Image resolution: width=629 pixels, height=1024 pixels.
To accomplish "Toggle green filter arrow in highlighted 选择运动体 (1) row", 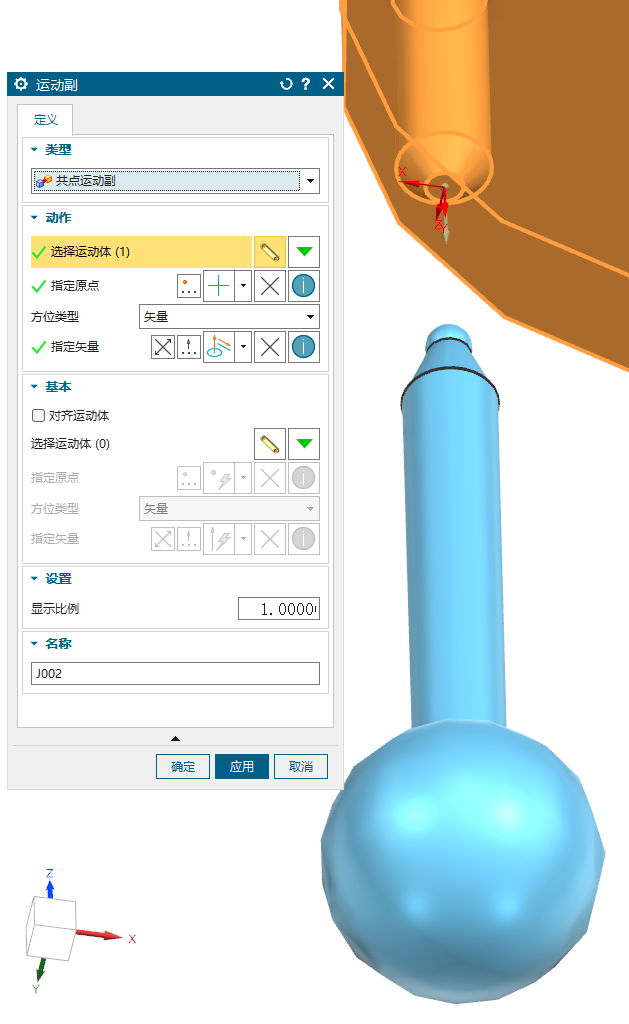I will (x=304, y=251).
